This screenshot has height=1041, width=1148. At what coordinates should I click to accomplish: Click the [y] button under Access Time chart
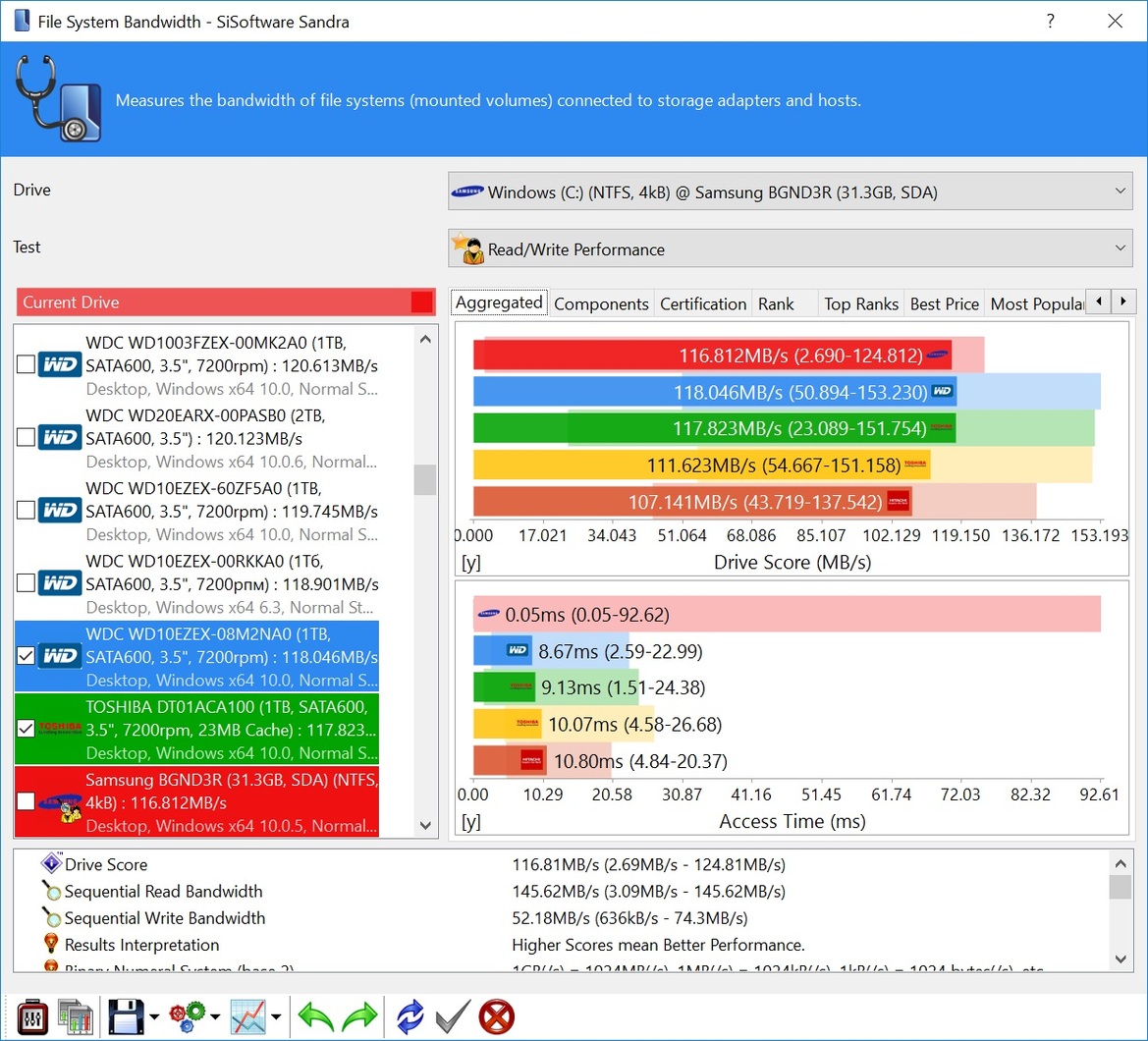[470, 821]
